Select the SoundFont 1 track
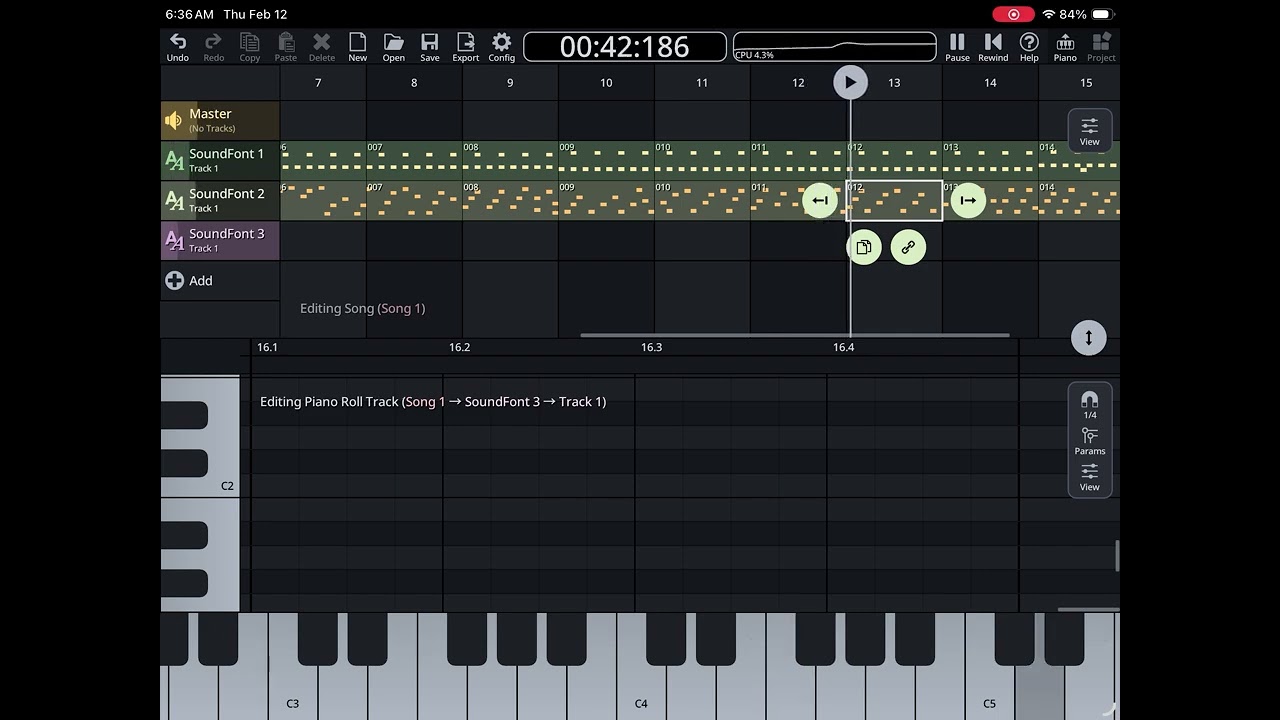 pyautogui.click(x=220, y=160)
